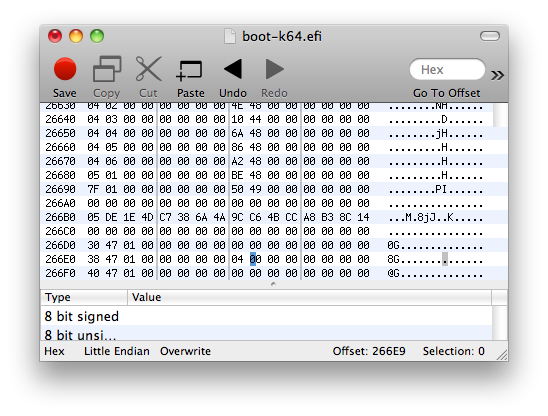Screen dimensions: 548x416
Task: Click the Type column header
Action: click(x=84, y=297)
